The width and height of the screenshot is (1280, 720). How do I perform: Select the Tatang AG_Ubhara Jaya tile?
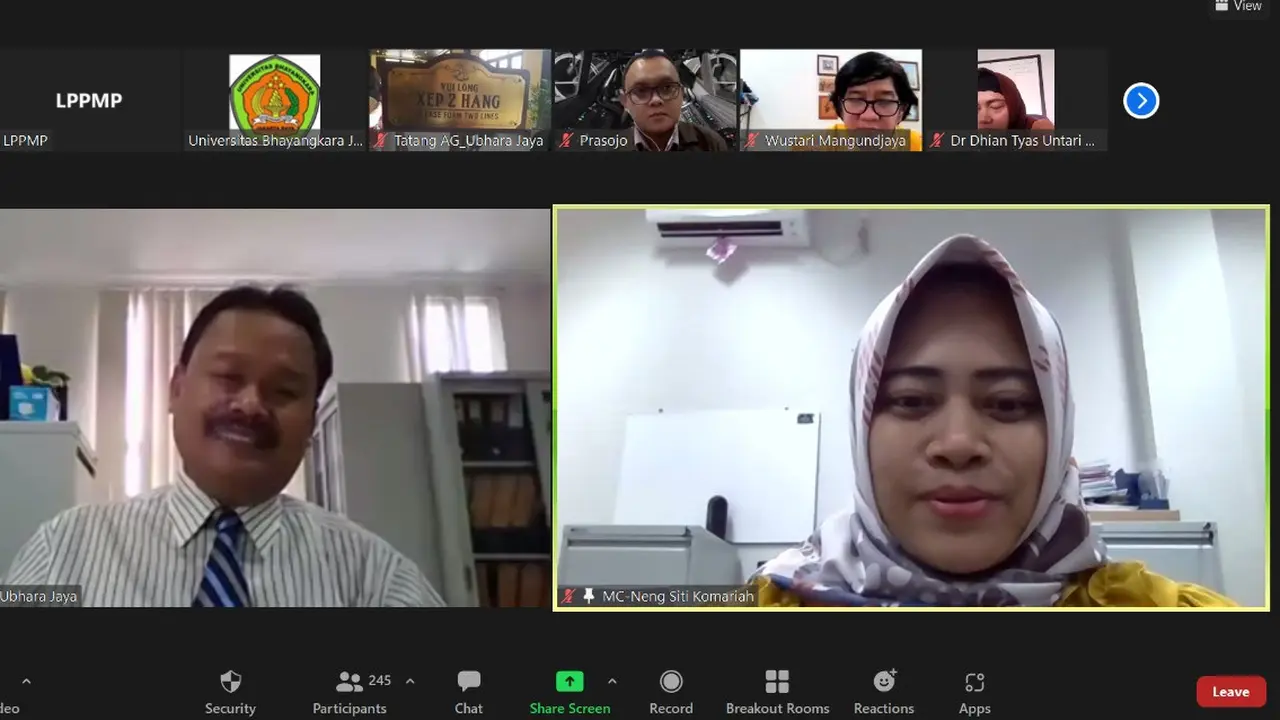[460, 100]
